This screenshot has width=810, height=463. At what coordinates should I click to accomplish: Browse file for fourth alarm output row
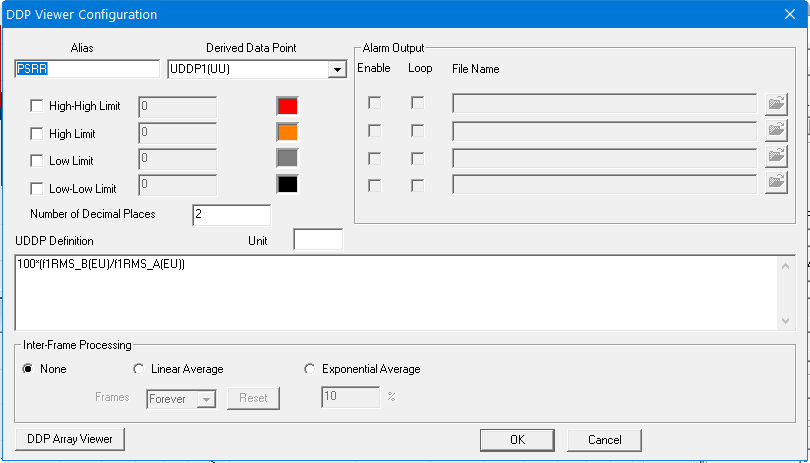(x=776, y=183)
